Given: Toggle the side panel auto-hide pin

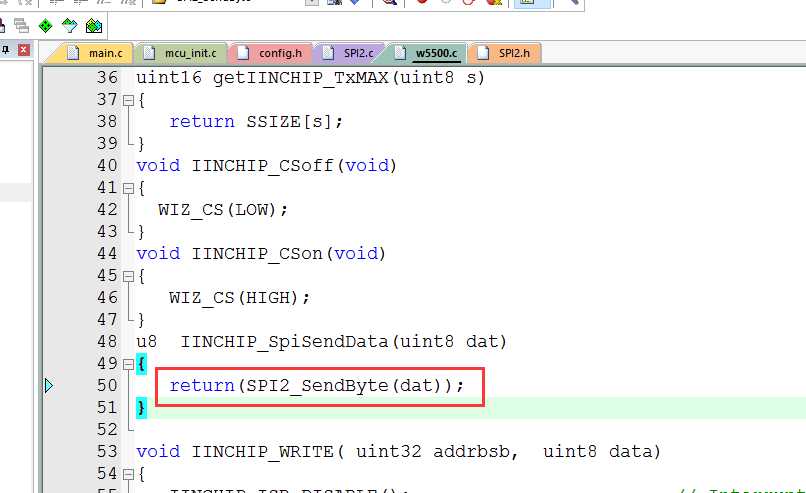Looking at the screenshot, I should [x=6, y=50].
